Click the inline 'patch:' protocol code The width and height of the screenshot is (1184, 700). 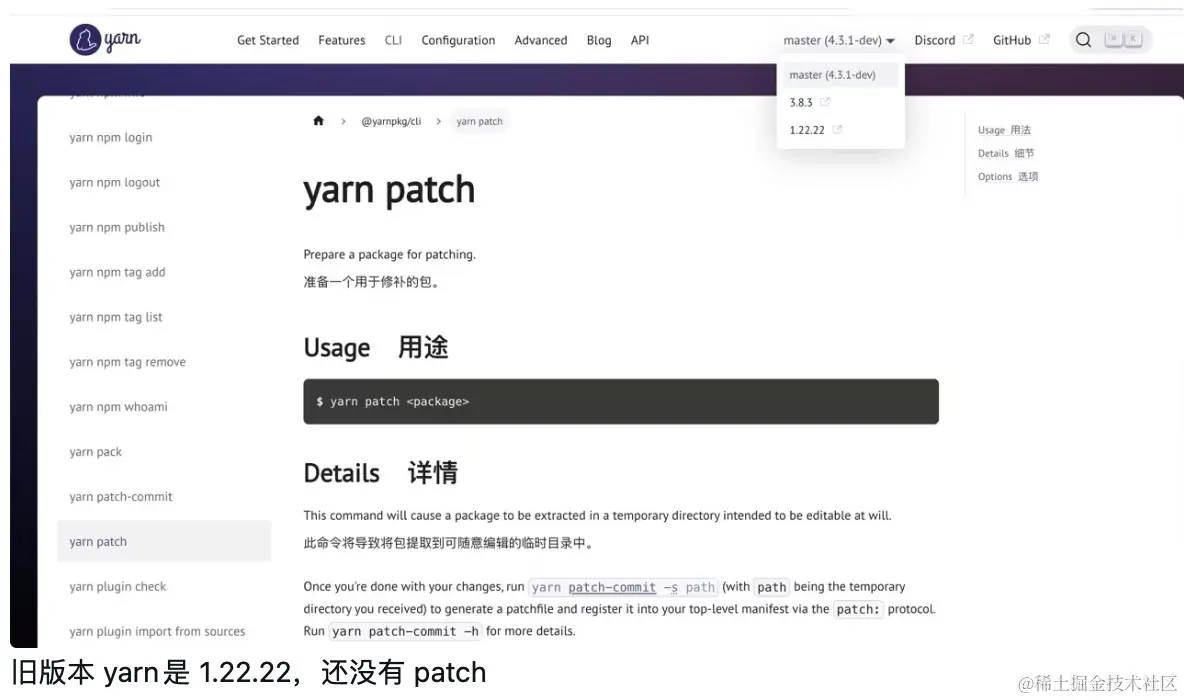858,609
